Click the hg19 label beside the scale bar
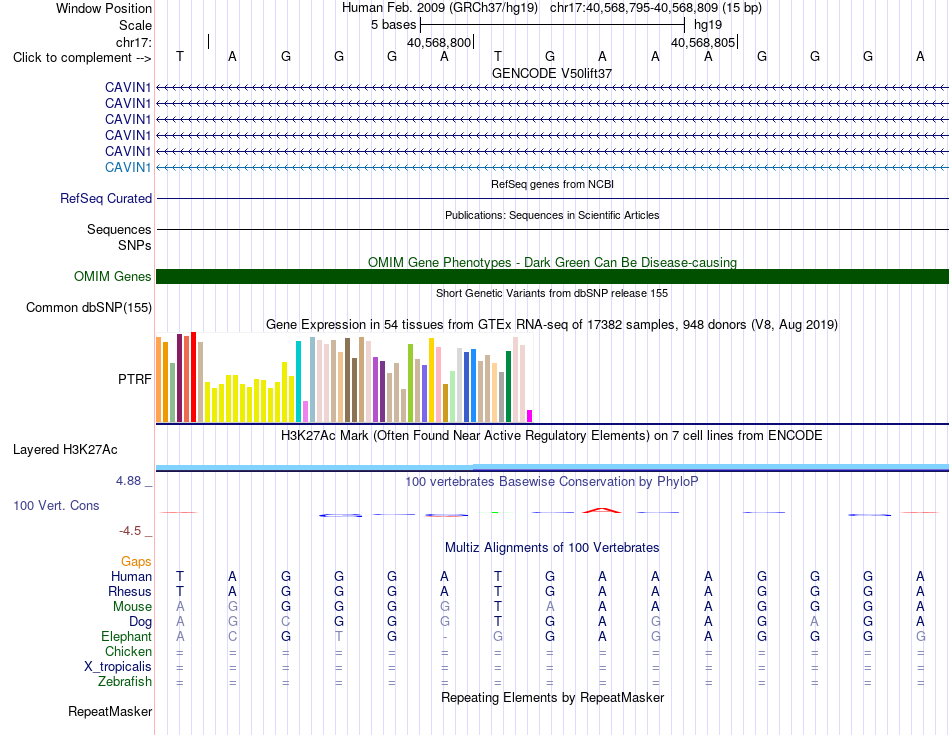 708,25
